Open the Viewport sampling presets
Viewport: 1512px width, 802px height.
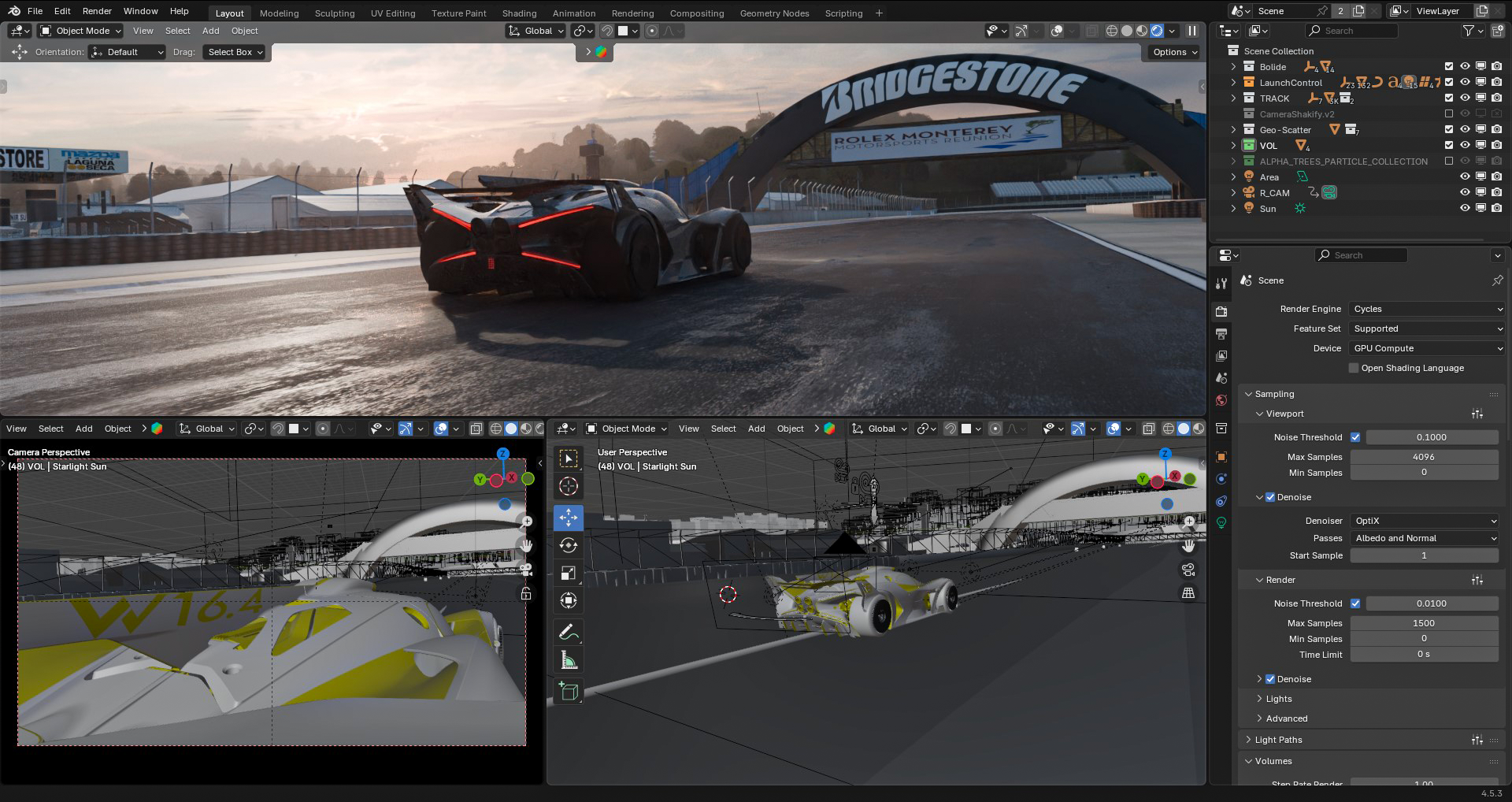(1477, 414)
